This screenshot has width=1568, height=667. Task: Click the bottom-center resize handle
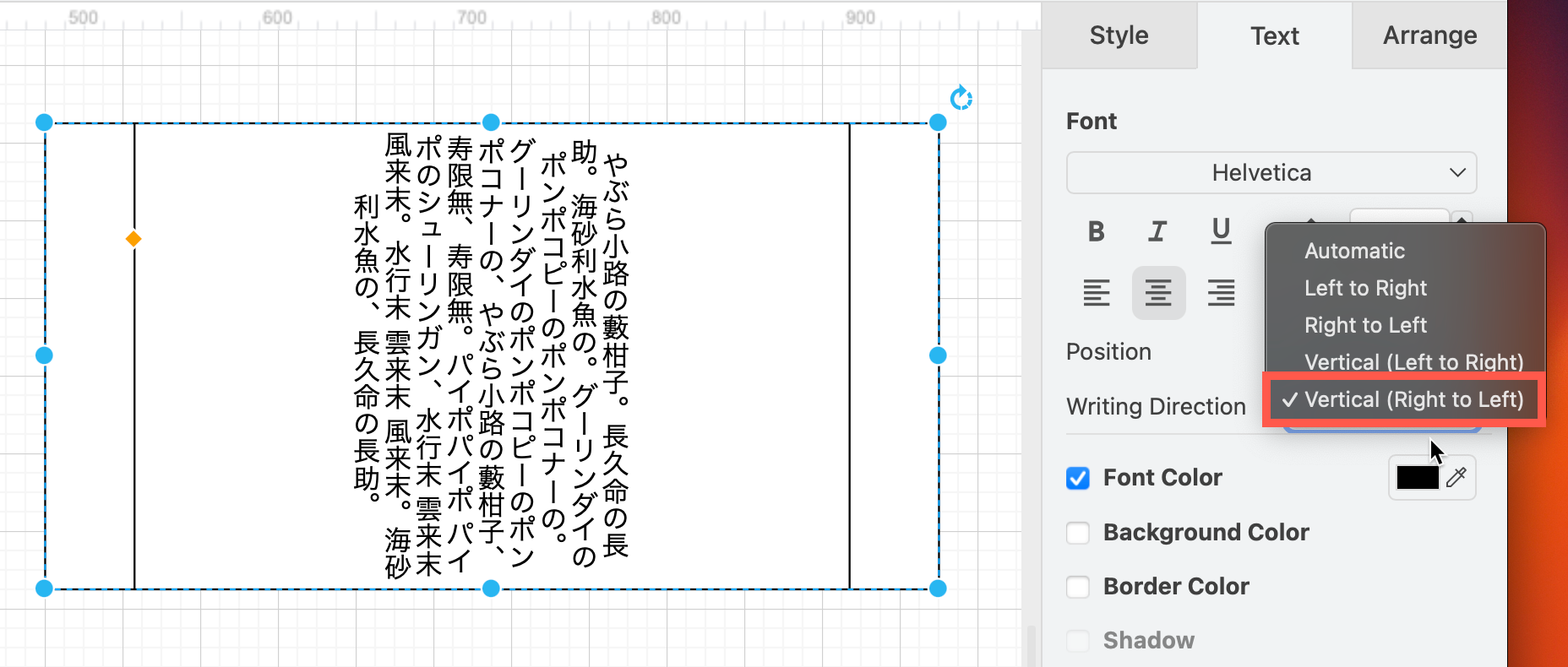[x=491, y=588]
